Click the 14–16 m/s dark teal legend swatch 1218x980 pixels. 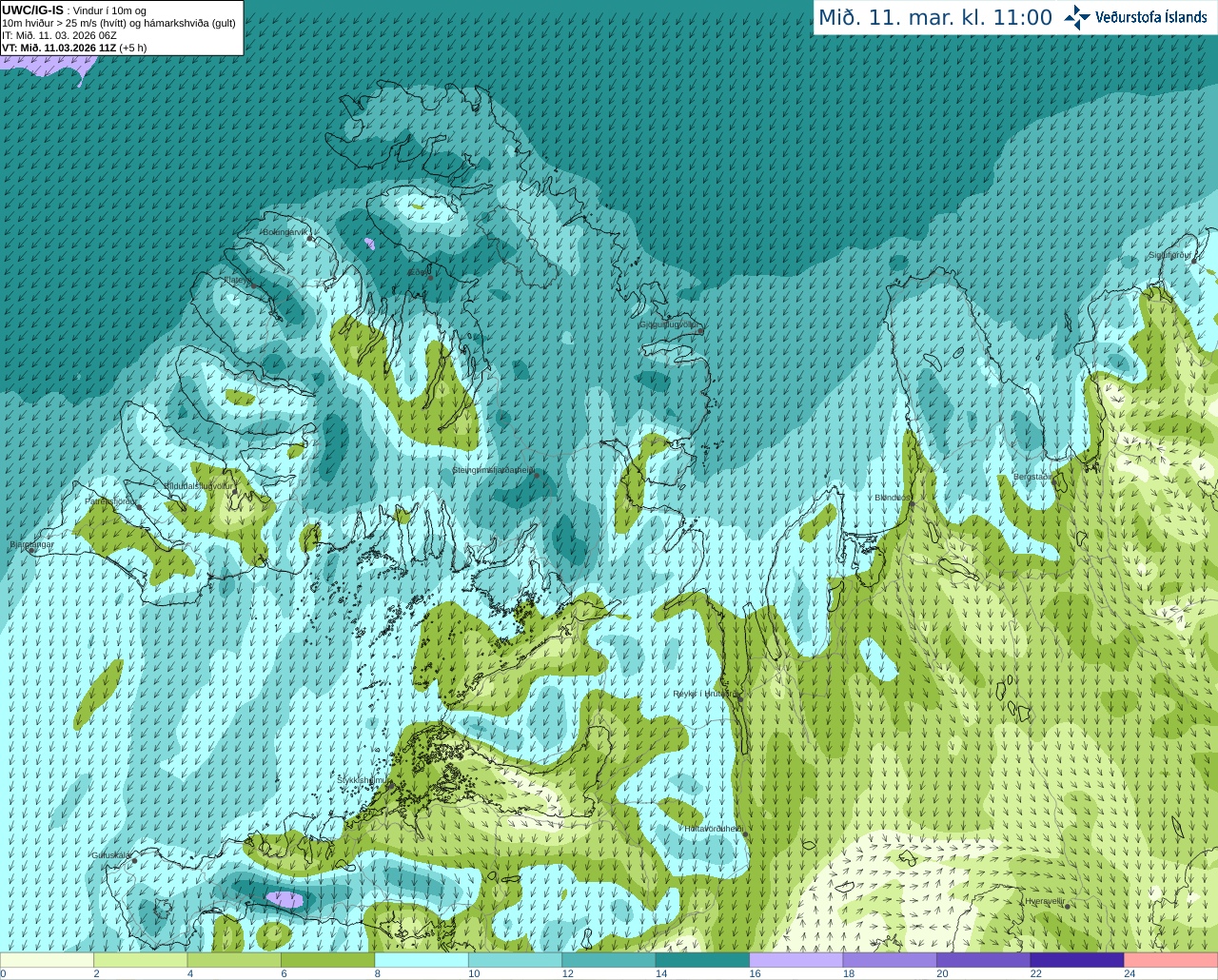pyautogui.click(x=702, y=960)
